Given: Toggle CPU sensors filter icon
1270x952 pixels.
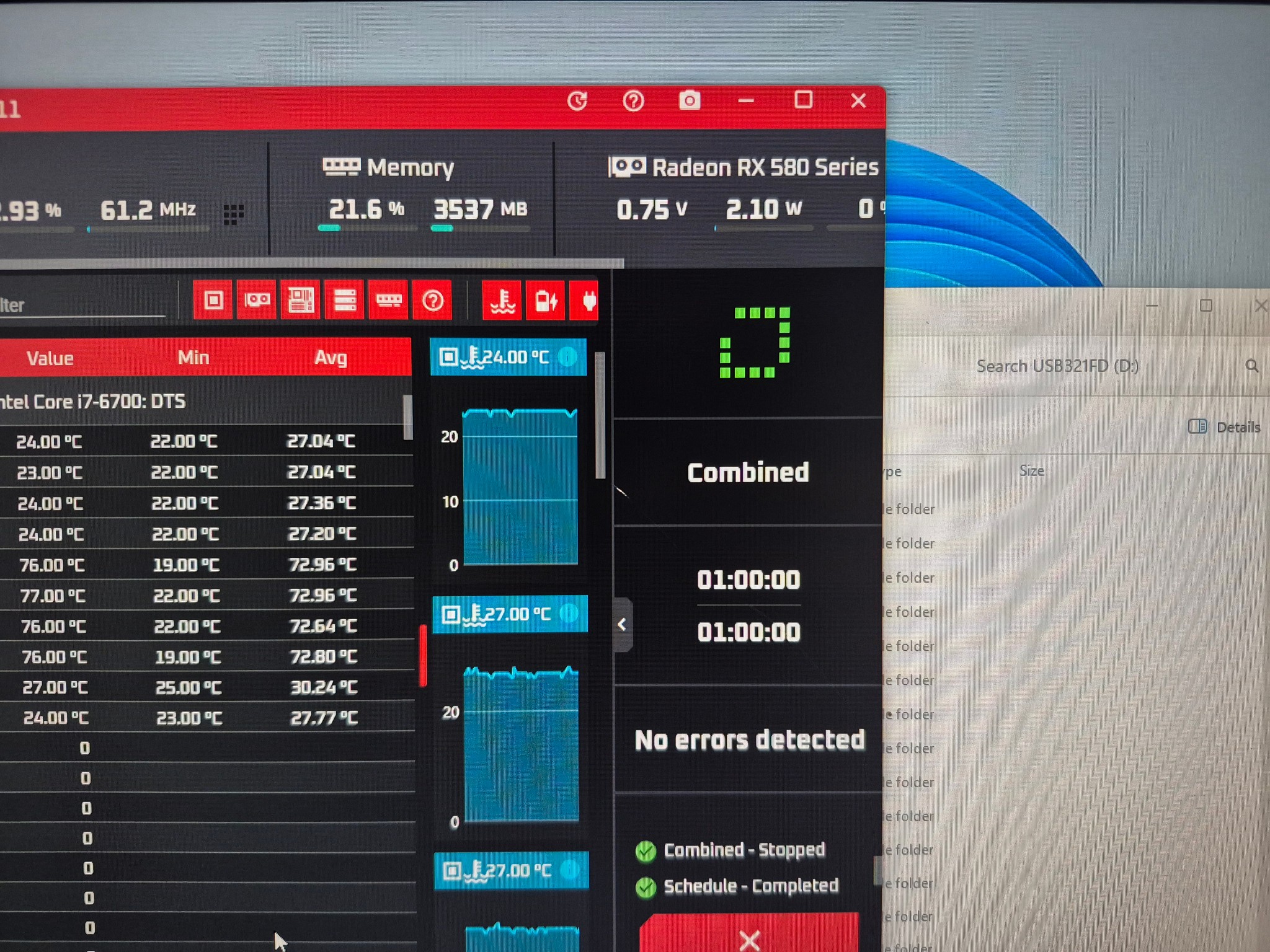Looking at the screenshot, I should [x=213, y=301].
